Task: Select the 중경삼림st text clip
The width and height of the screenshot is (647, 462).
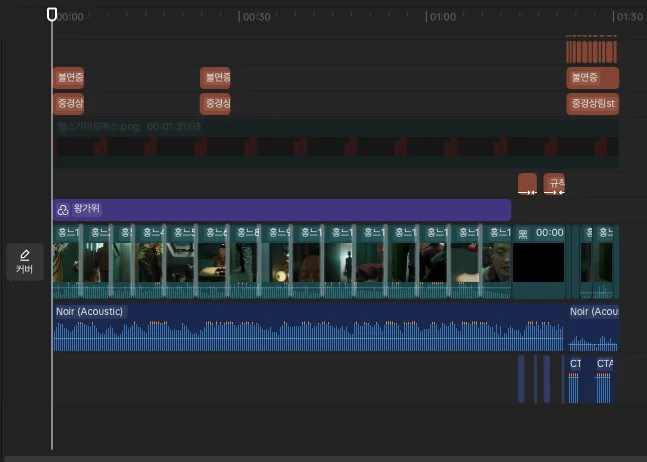Action: click(x=593, y=104)
